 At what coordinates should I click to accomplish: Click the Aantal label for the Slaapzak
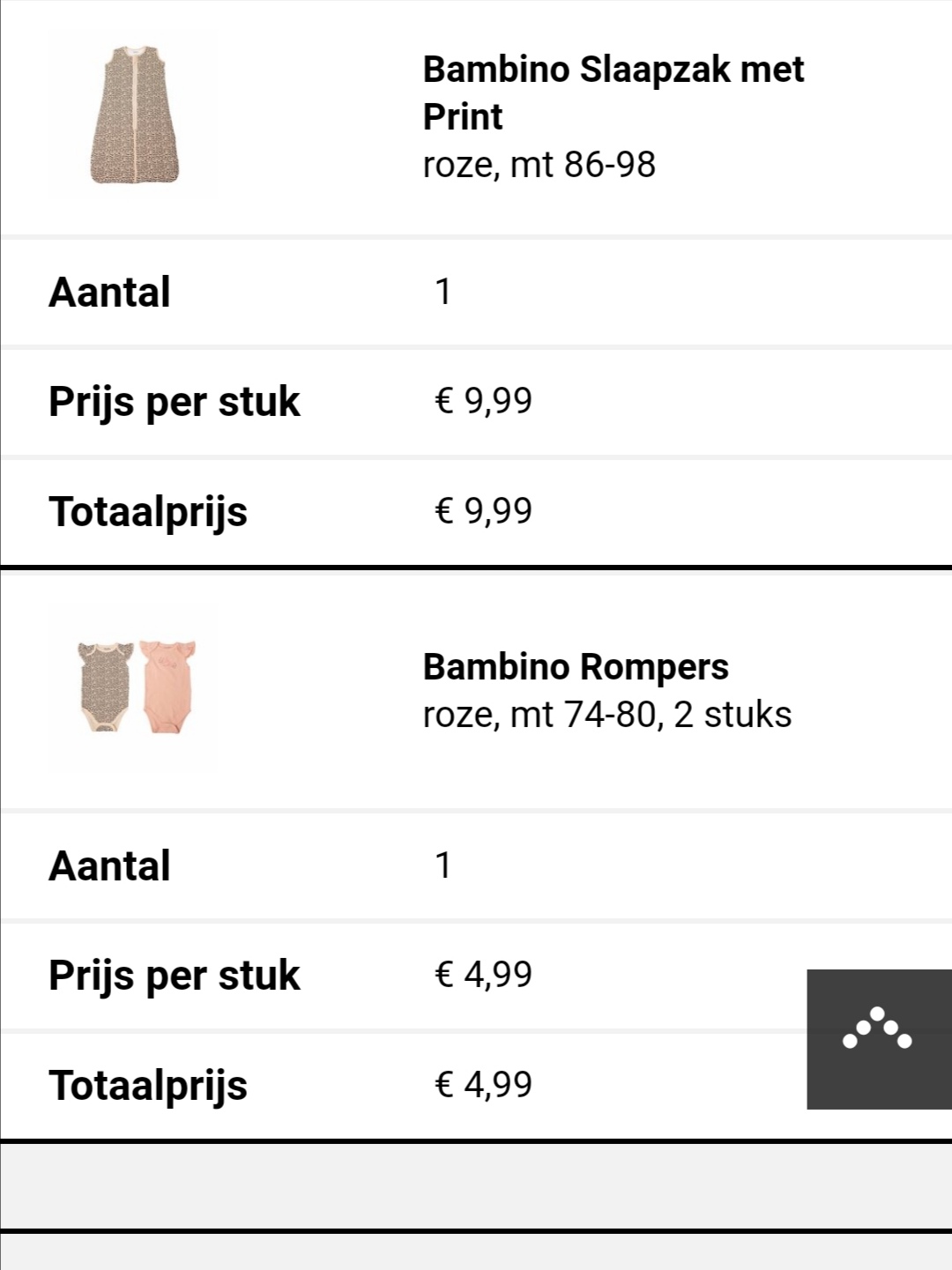pos(109,292)
